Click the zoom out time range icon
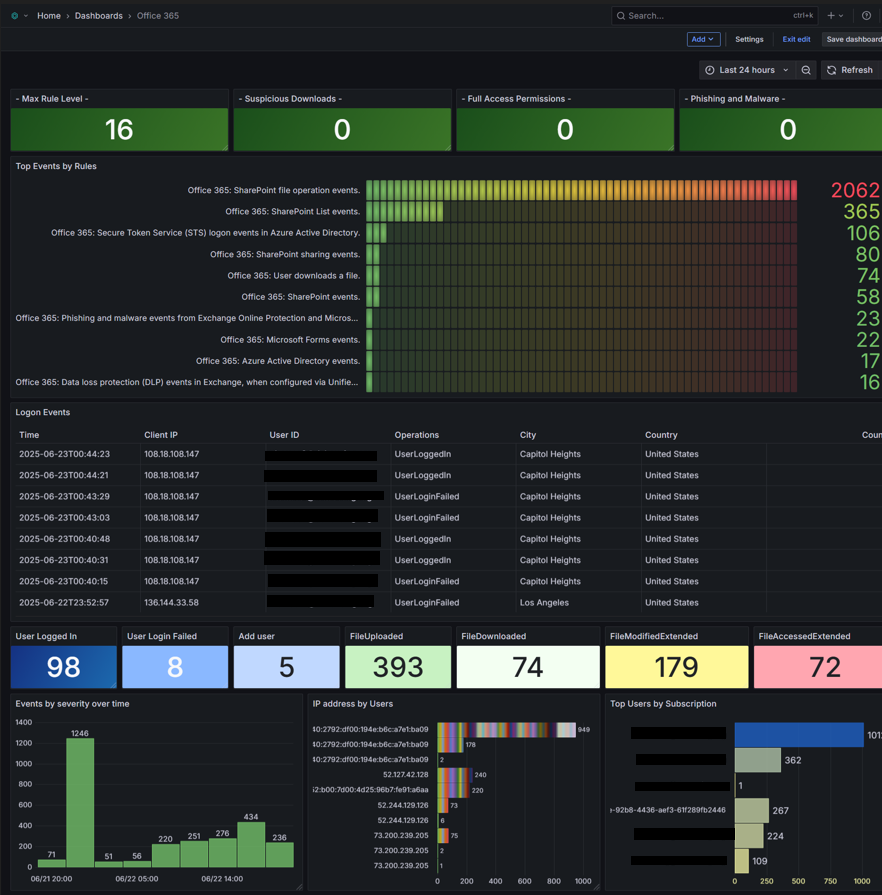This screenshot has width=882, height=895. click(806, 70)
